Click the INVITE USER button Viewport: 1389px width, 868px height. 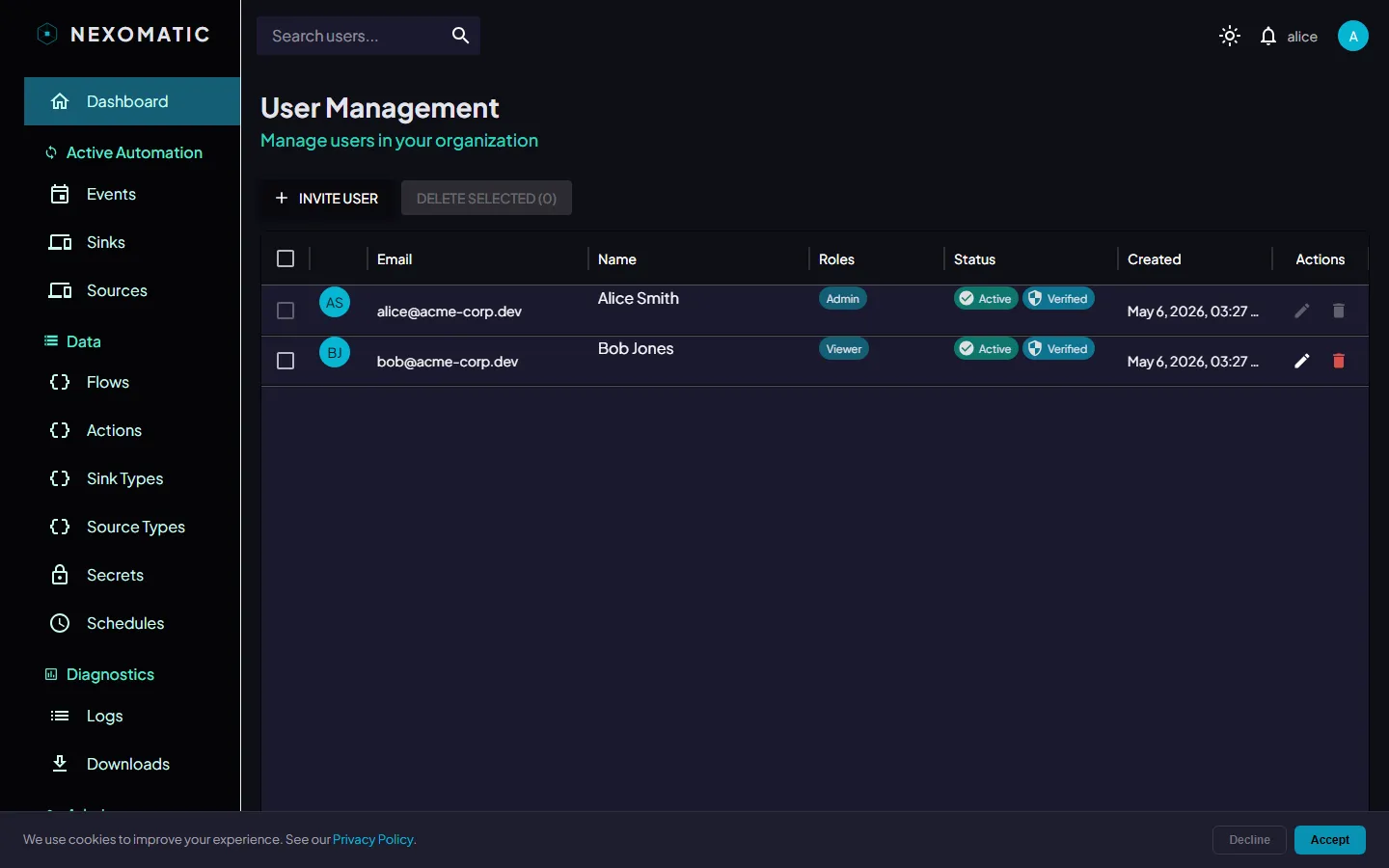pyautogui.click(x=327, y=198)
